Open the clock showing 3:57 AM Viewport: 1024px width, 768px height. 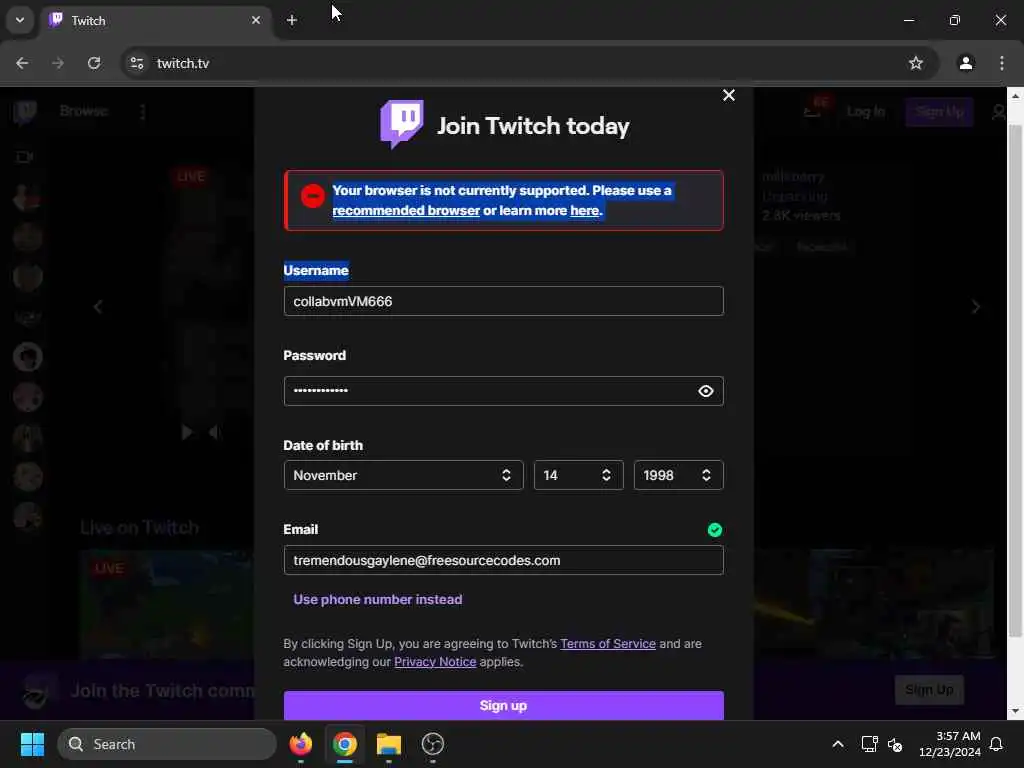950,744
